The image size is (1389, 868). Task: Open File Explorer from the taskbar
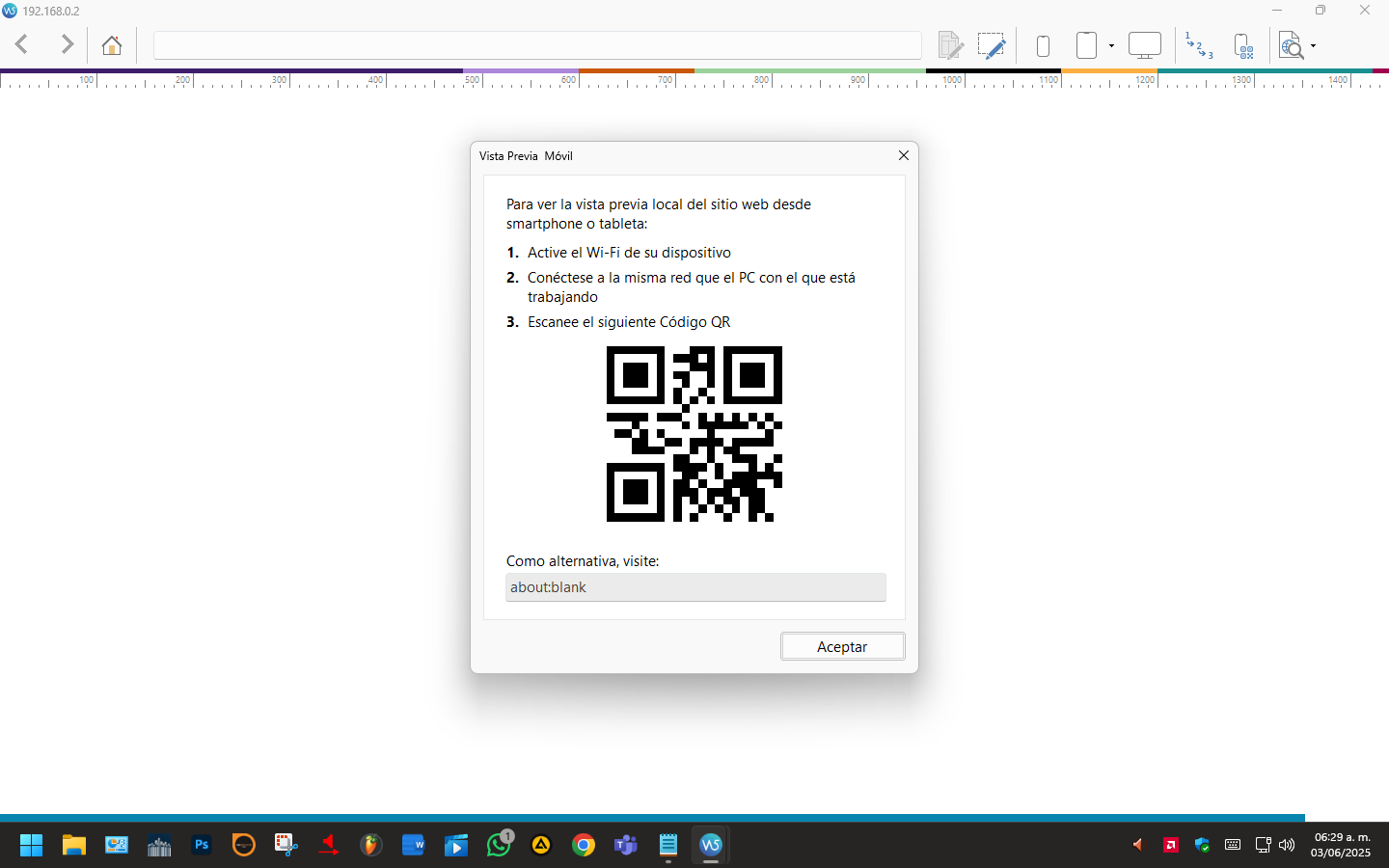tap(74, 845)
